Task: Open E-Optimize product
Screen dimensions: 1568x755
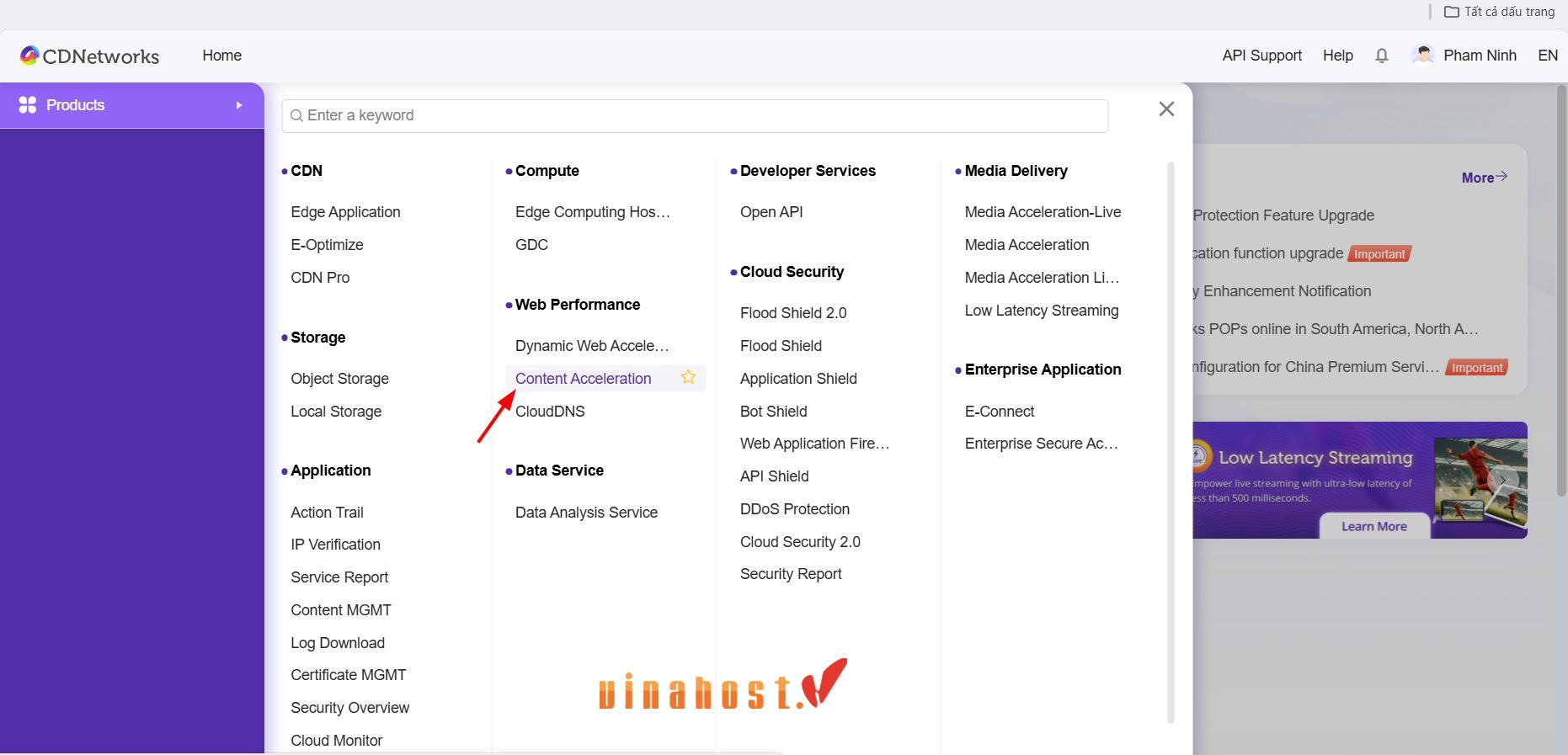Action: click(x=327, y=245)
